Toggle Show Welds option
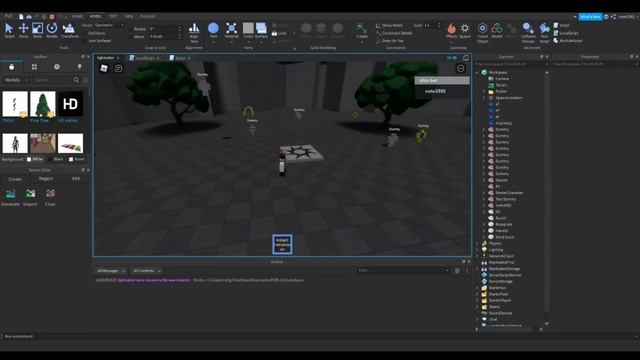 tap(389, 25)
